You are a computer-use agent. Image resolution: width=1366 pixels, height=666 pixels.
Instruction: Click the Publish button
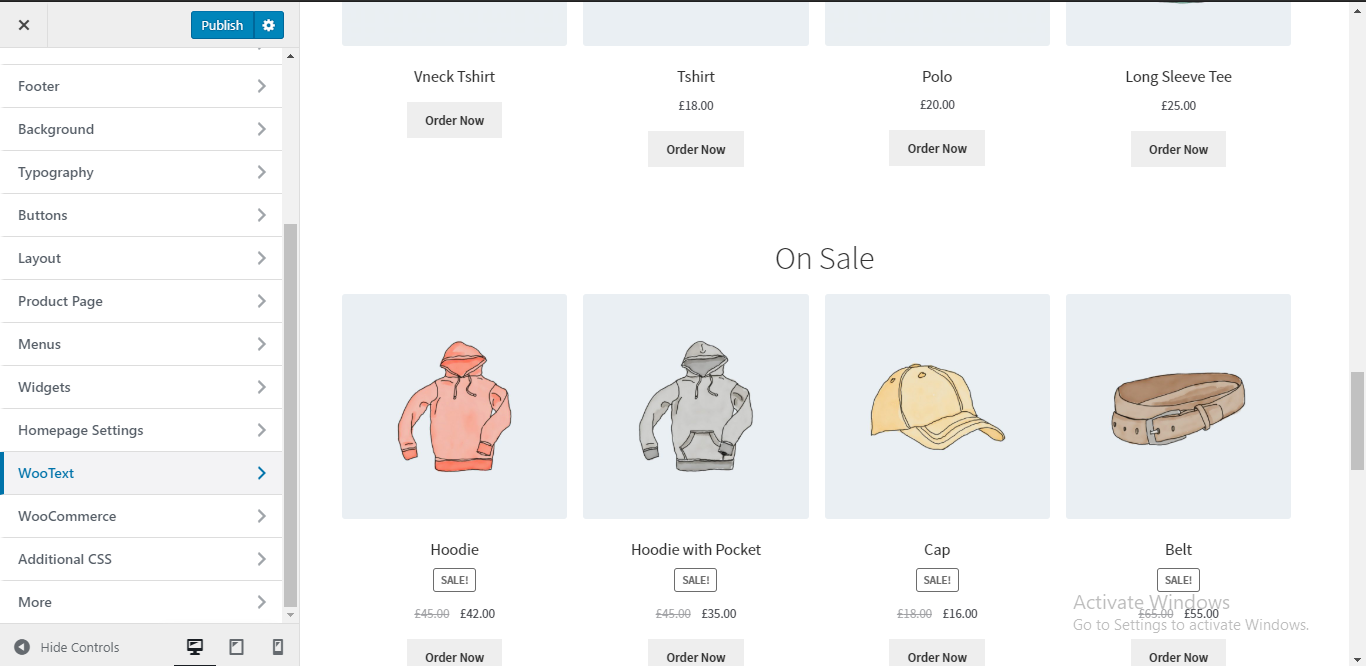(x=222, y=25)
